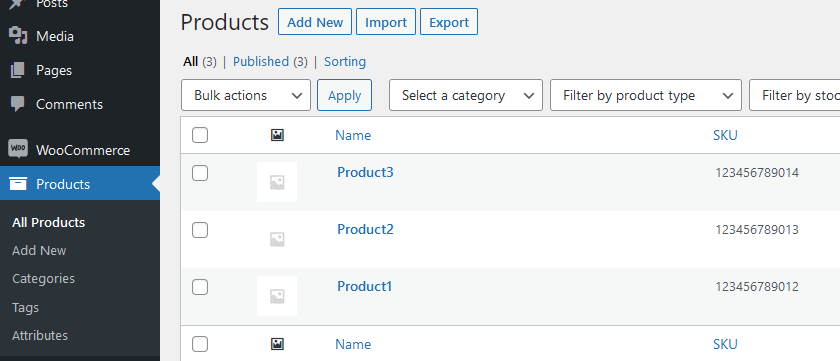Click the Product2 placeholder thumbnail
This screenshot has width=840, height=361.
point(277,239)
